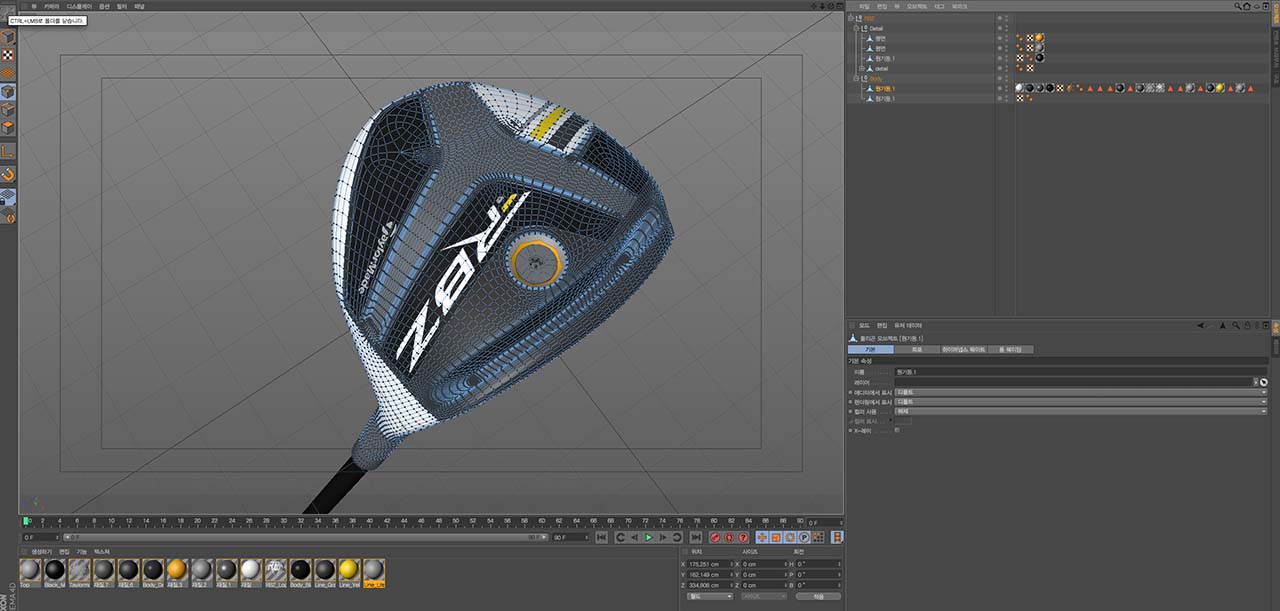The height and width of the screenshot is (611, 1280).
Task: Step to the next frame
Action: (664, 537)
